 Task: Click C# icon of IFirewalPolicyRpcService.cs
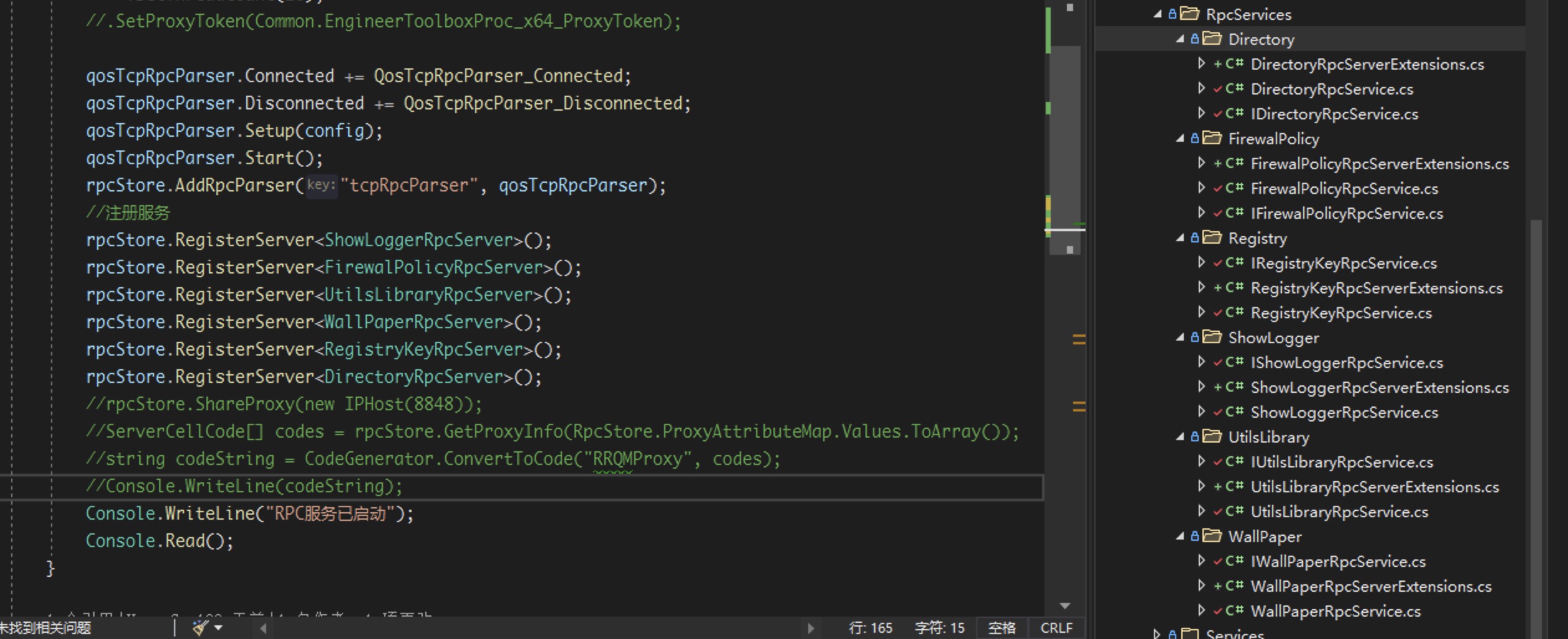pos(1234,213)
